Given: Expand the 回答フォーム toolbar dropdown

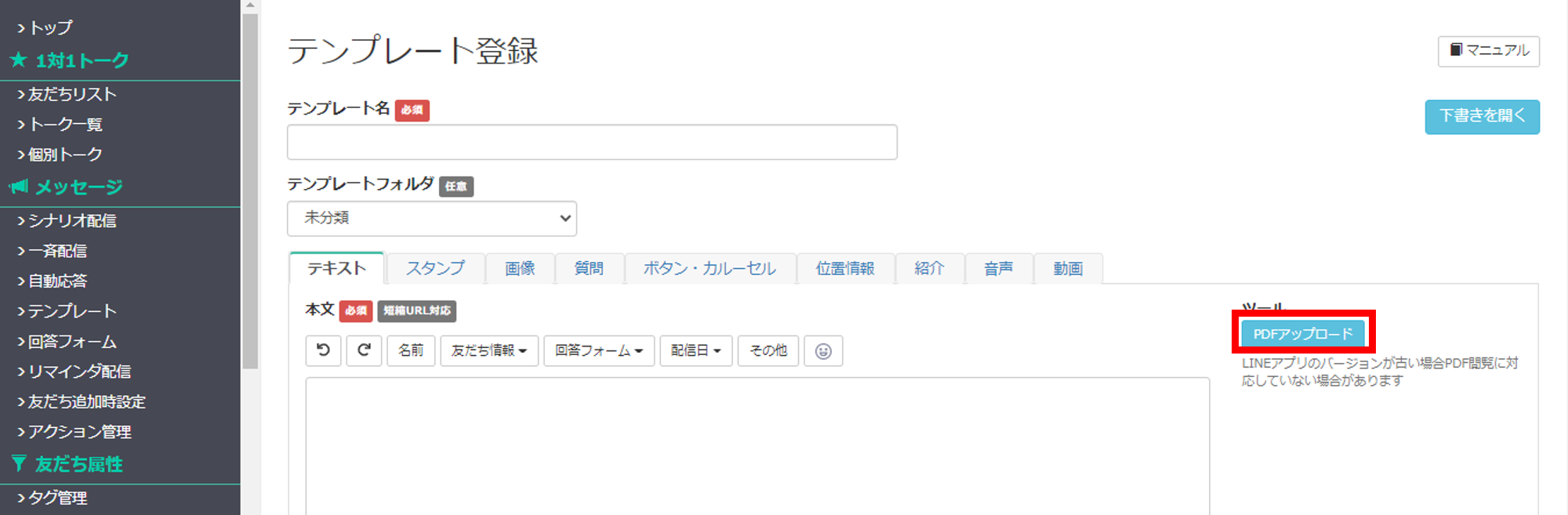Looking at the screenshot, I should (599, 350).
